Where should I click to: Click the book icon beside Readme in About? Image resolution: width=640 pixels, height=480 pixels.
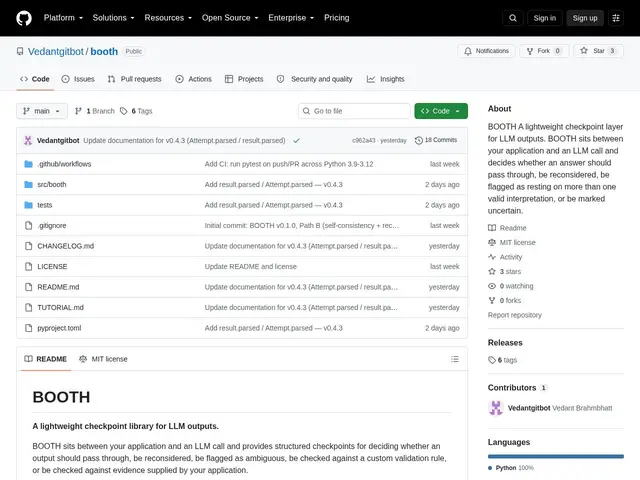pos(492,228)
